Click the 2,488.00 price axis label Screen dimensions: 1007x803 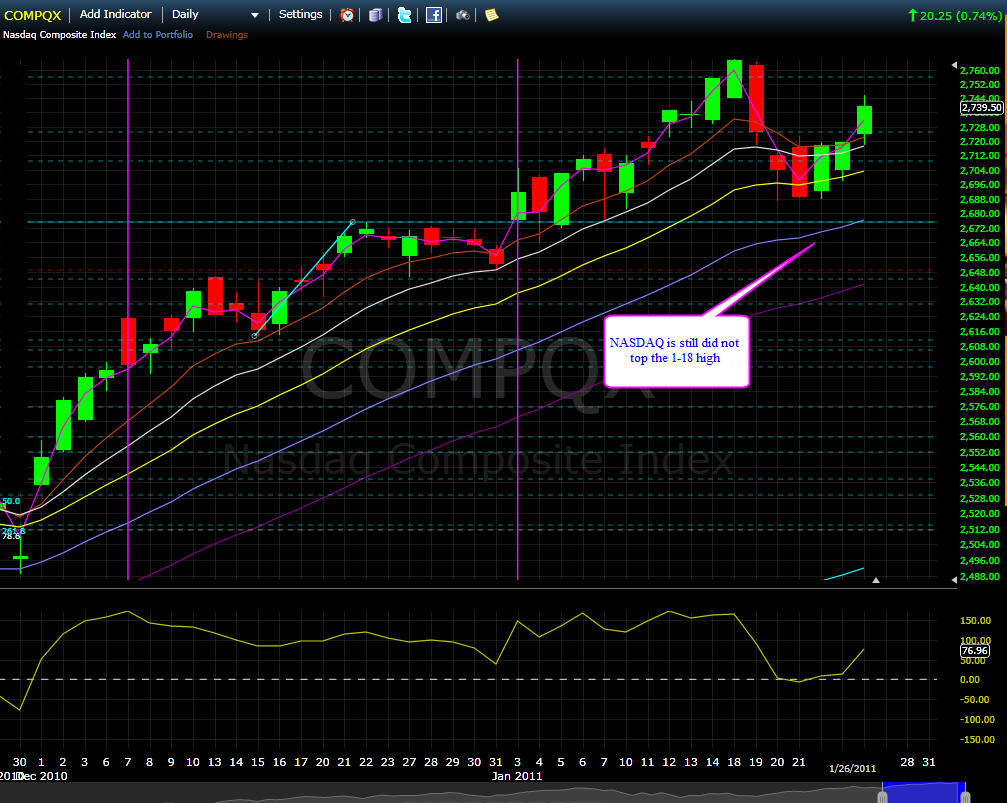tap(979, 576)
